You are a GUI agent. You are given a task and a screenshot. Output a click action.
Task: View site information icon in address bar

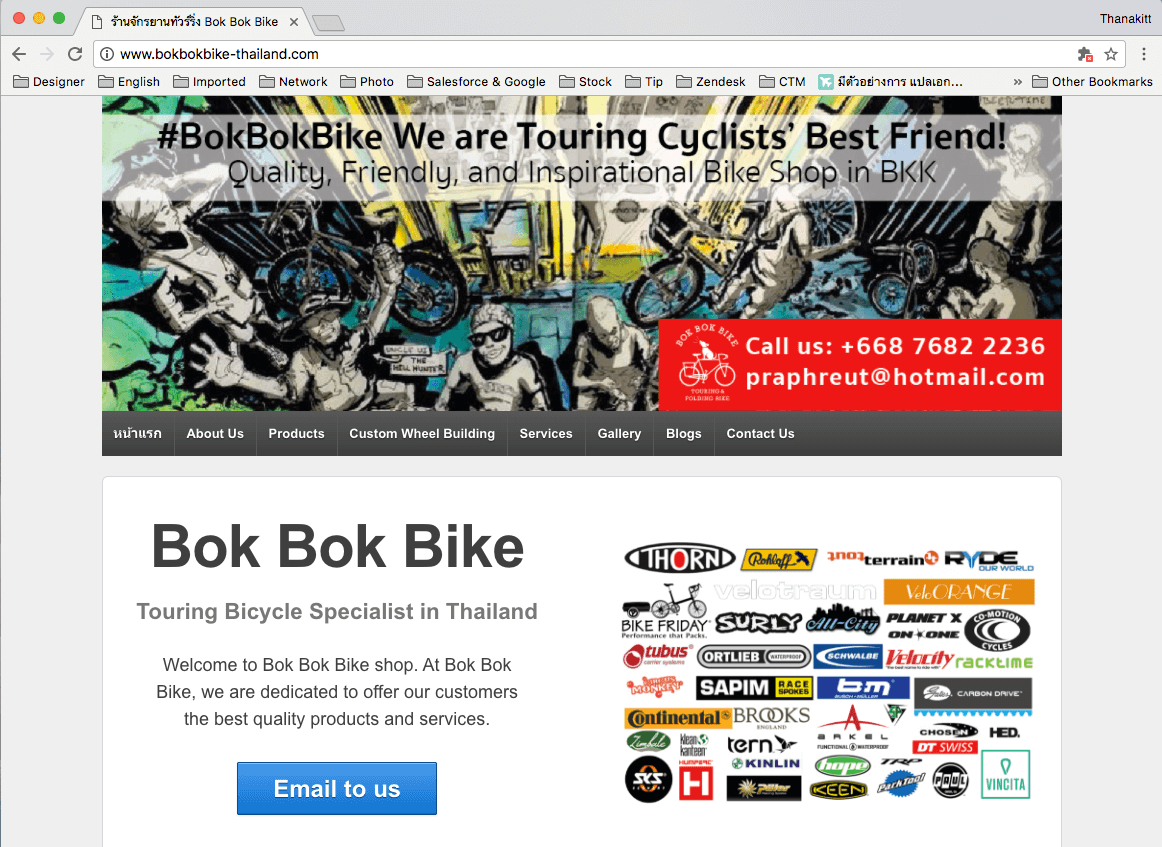[x=107, y=54]
